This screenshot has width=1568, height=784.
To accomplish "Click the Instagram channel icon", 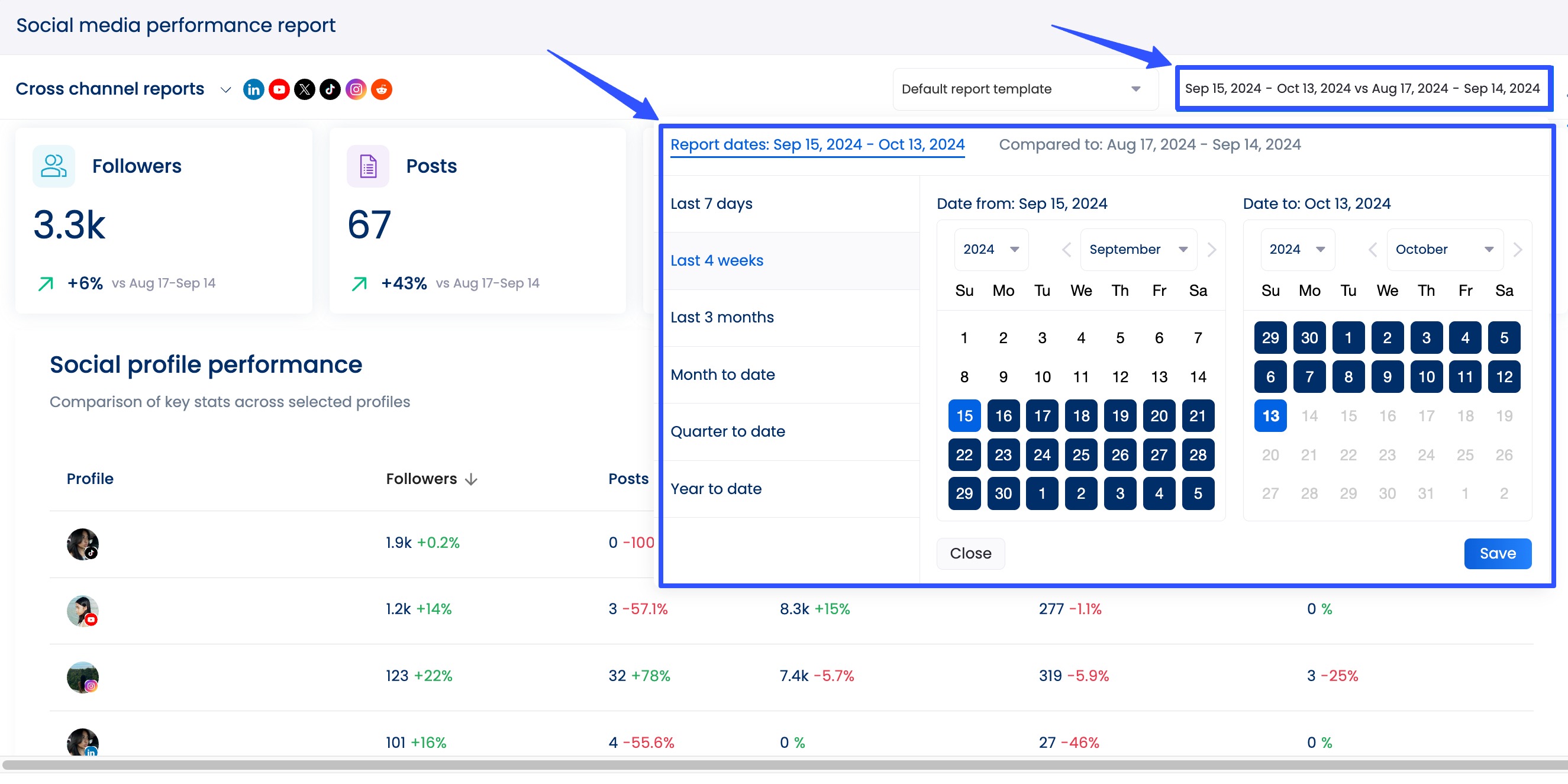I will [356, 89].
